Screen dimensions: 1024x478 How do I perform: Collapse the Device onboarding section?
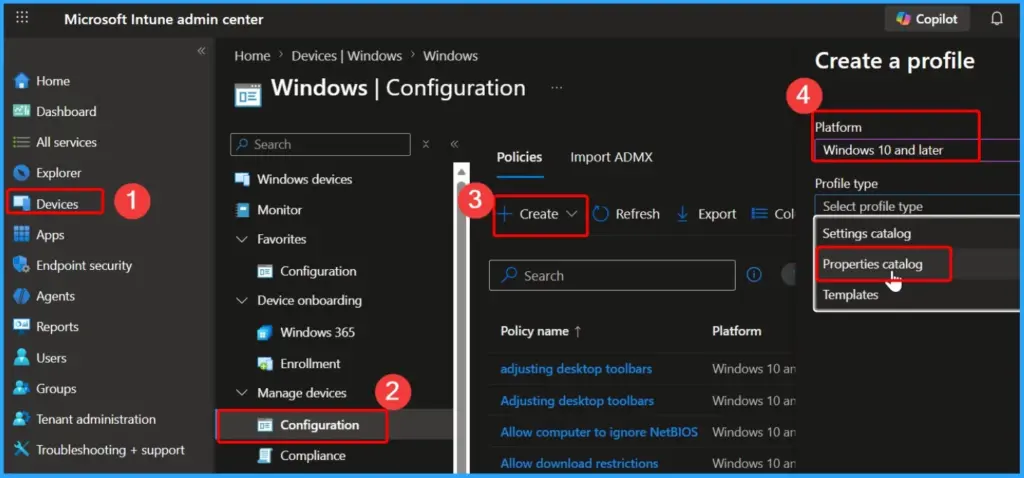pos(242,301)
